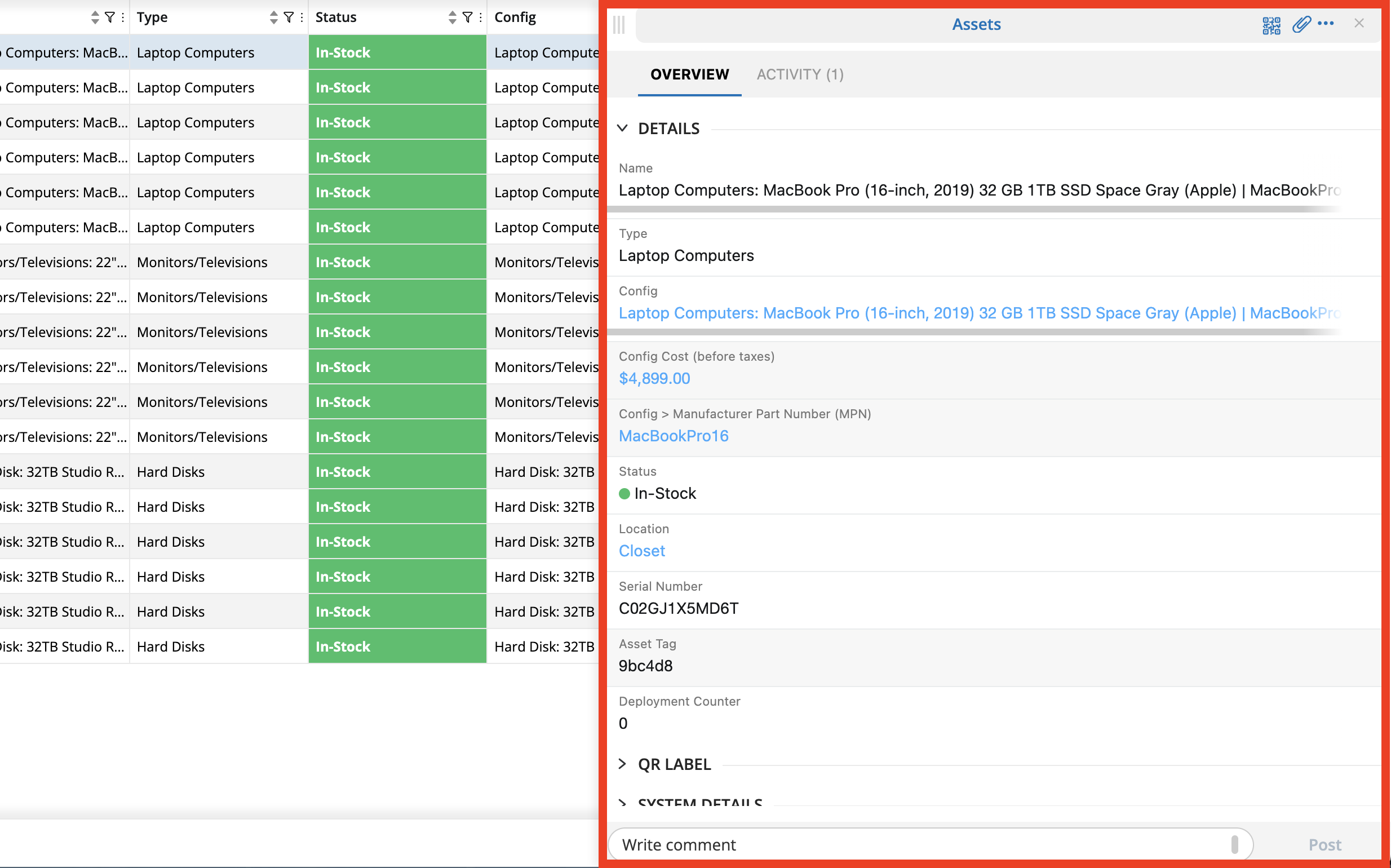
Task: Open the MacBookPro16 MPN link
Action: click(673, 436)
